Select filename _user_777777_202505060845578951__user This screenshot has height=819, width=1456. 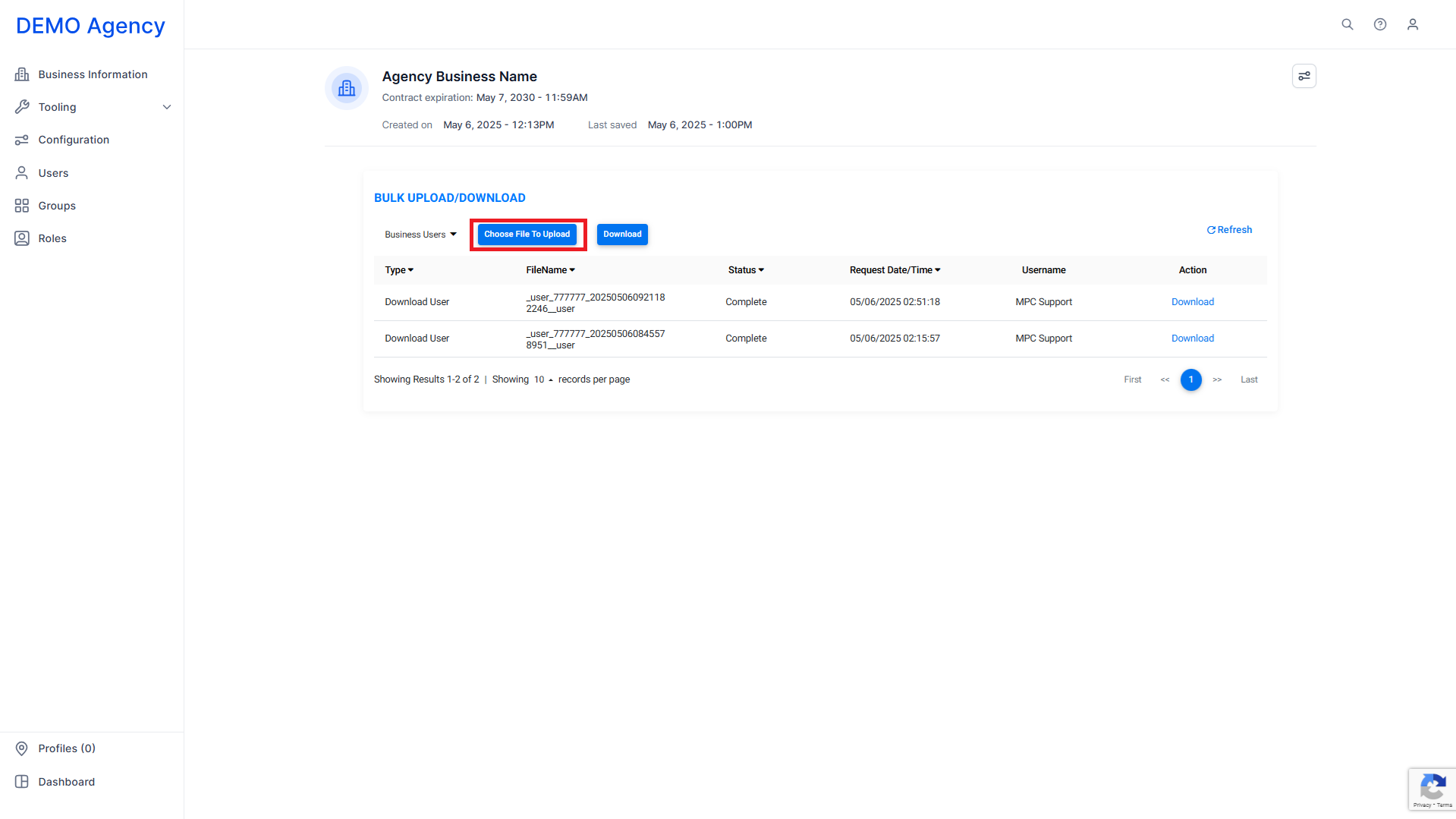click(596, 339)
